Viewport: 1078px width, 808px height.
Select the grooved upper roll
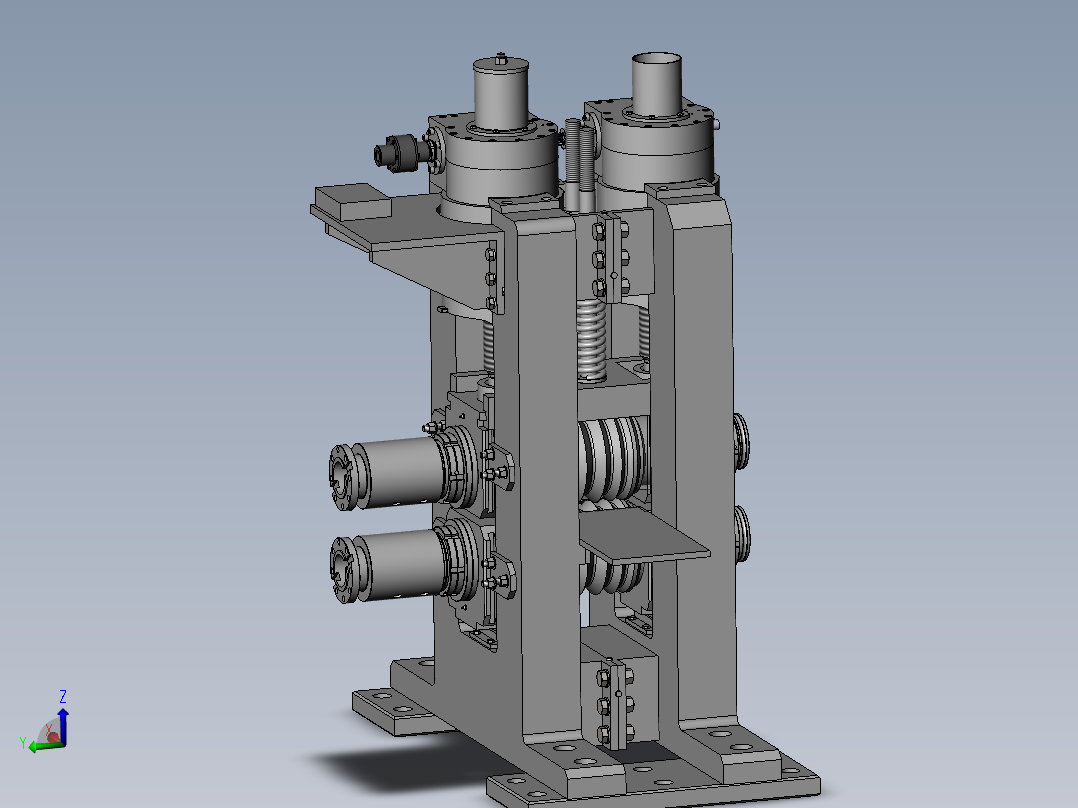coord(613,457)
